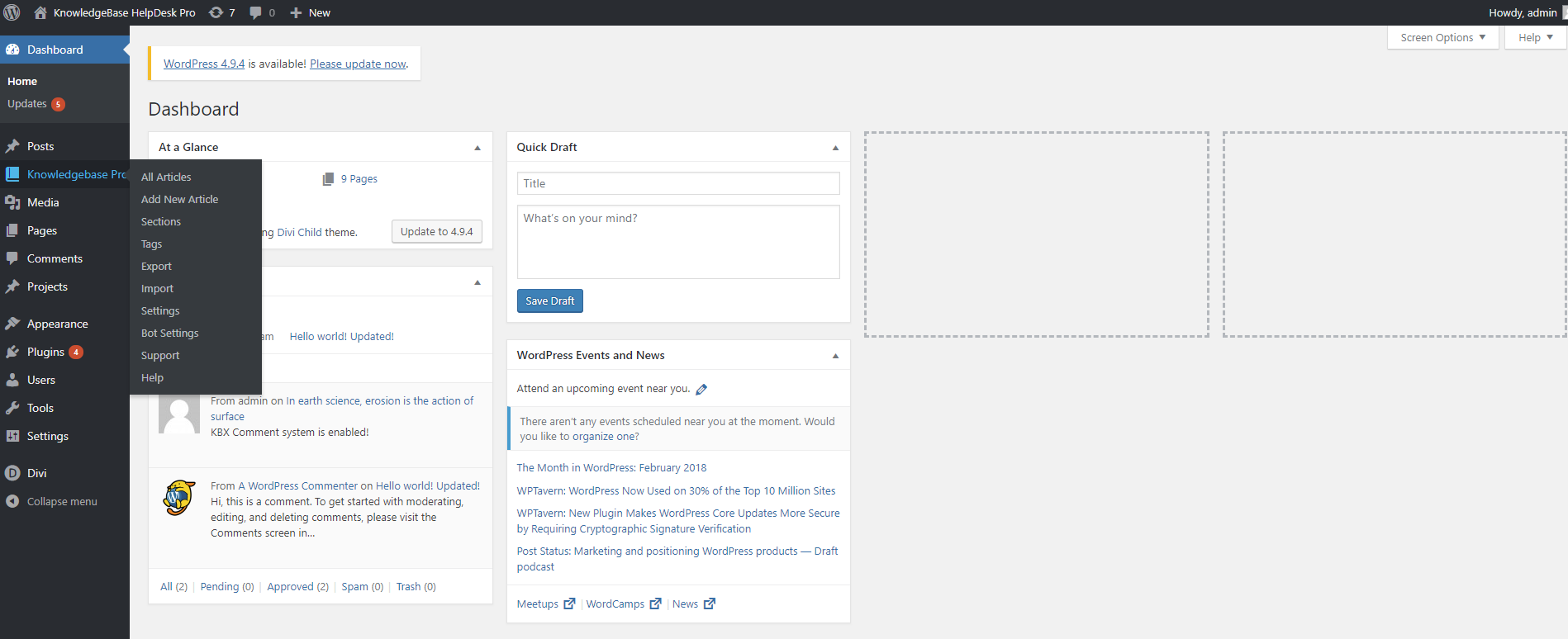This screenshot has width=1568, height=639.
Task: Open the Export submenu item
Action: click(x=157, y=266)
